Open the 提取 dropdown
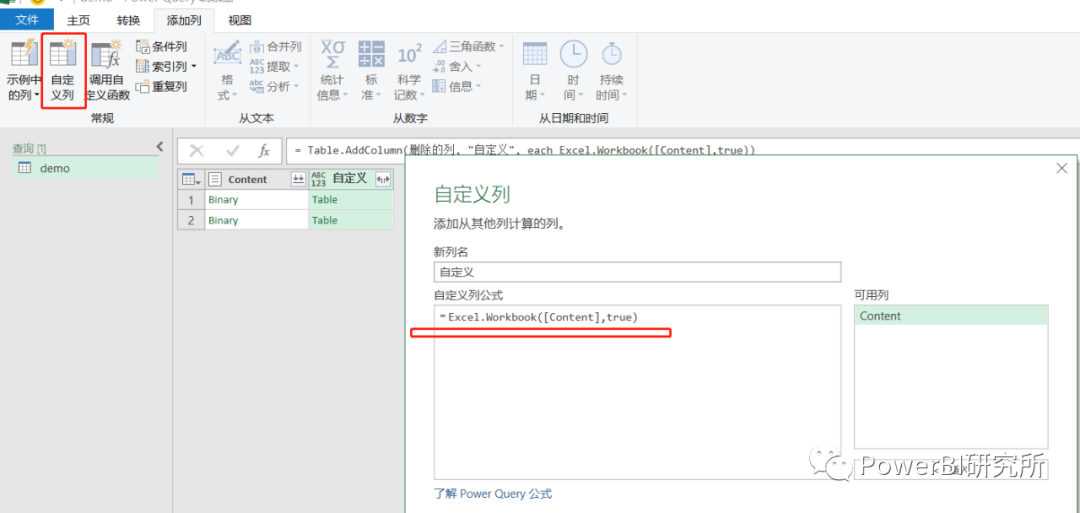Image resolution: width=1080 pixels, height=513 pixels. (x=275, y=67)
